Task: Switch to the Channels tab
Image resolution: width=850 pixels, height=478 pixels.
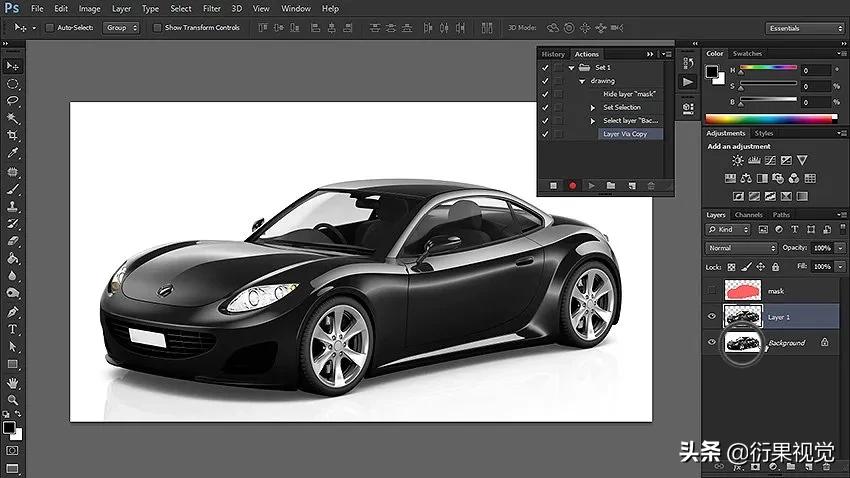Action: 748,215
